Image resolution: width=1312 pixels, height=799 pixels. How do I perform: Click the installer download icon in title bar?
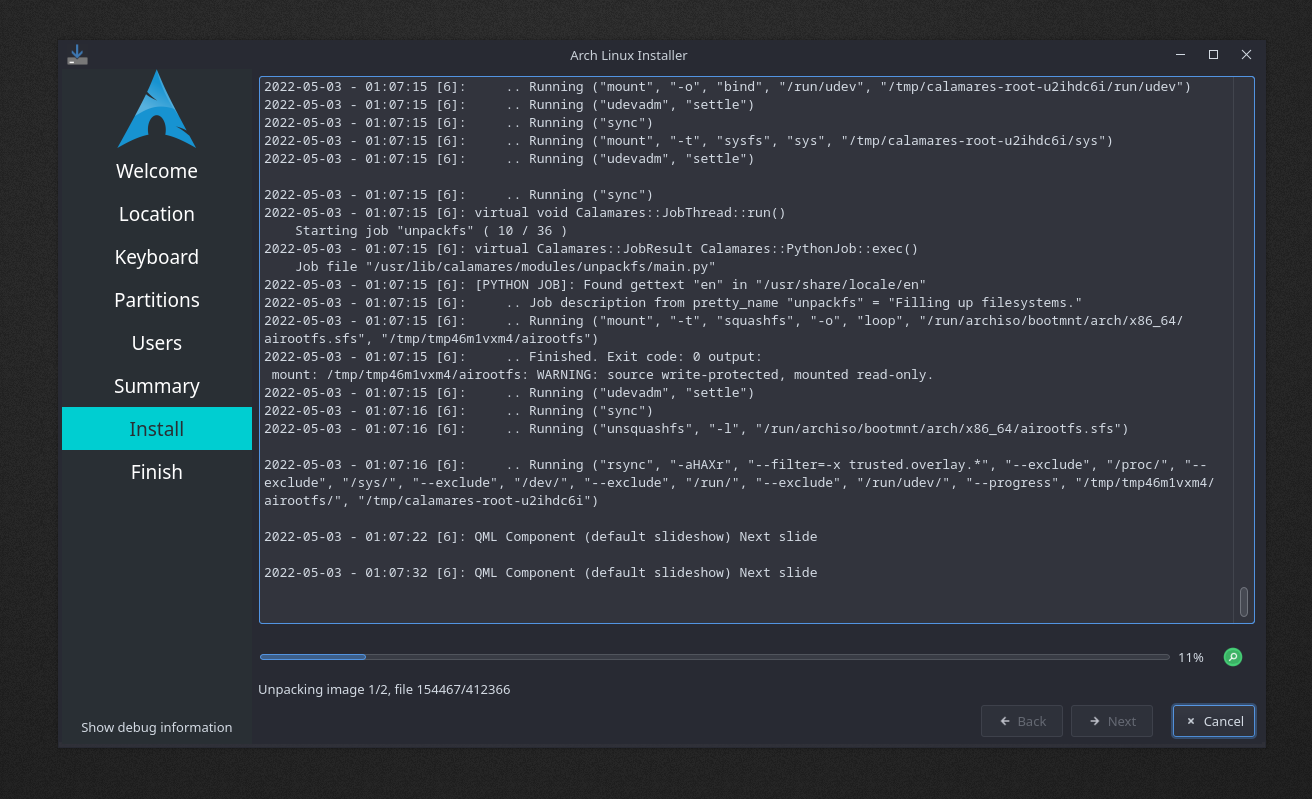78,55
